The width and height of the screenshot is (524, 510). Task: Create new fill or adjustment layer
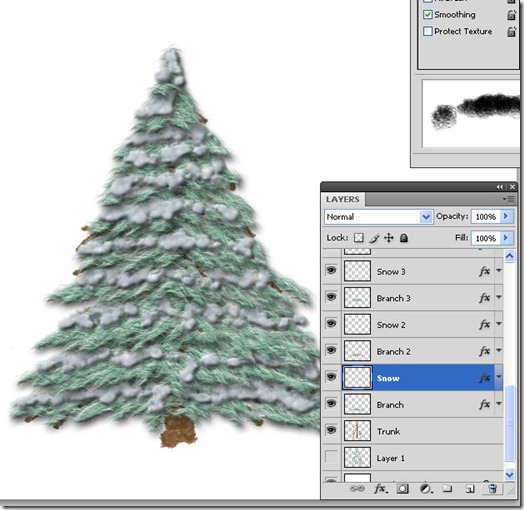tap(425, 489)
